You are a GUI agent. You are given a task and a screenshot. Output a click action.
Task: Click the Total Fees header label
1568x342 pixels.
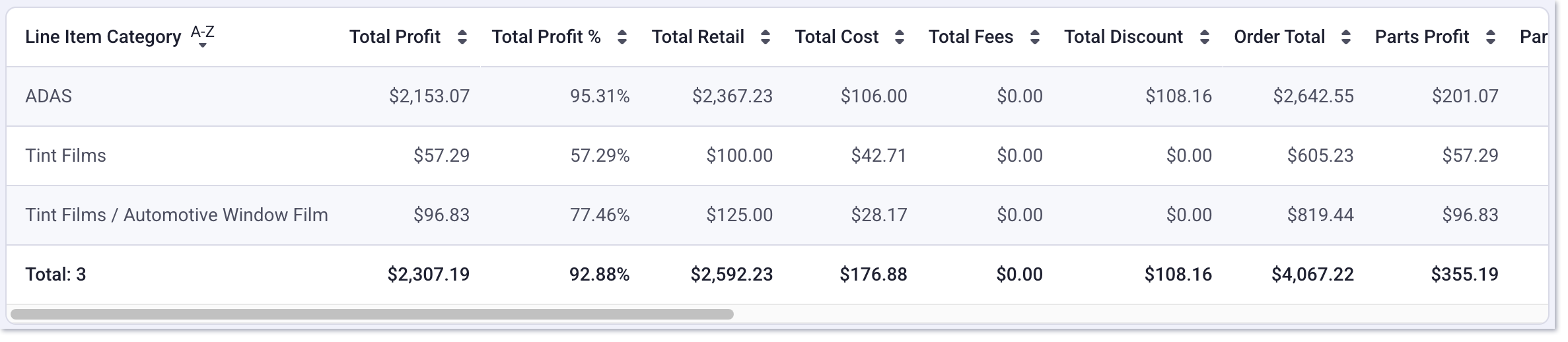click(971, 37)
